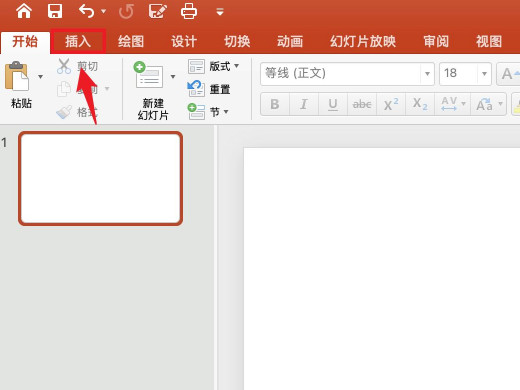Image resolution: width=520 pixels, height=390 pixels.
Task: Expand the font name dropdown arrow
Action: 427,74
